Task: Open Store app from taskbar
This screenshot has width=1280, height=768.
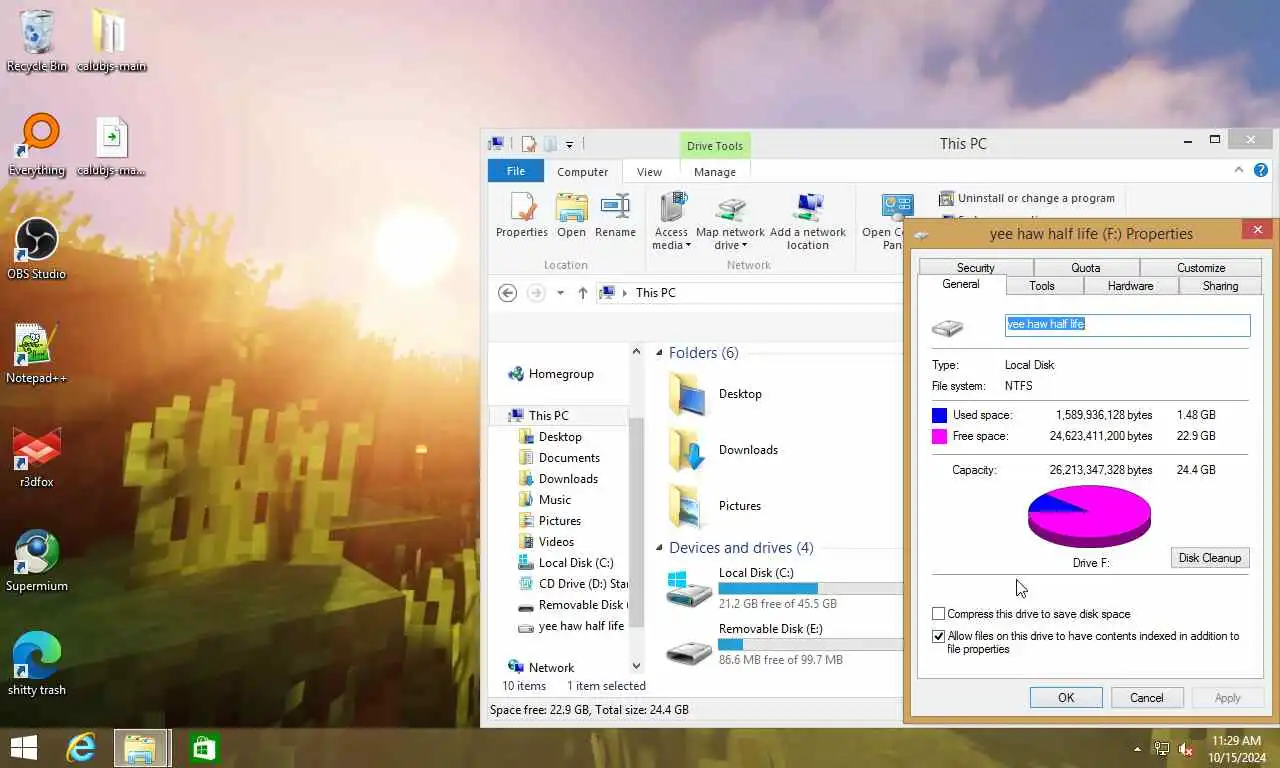Action: coord(204,748)
